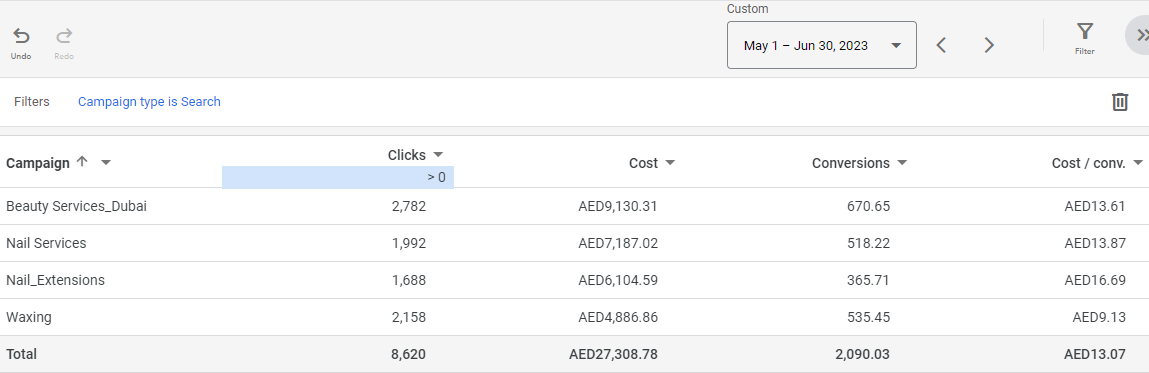Click total conversions 2,090.03
This screenshot has width=1149, height=373.
pos(862,354)
